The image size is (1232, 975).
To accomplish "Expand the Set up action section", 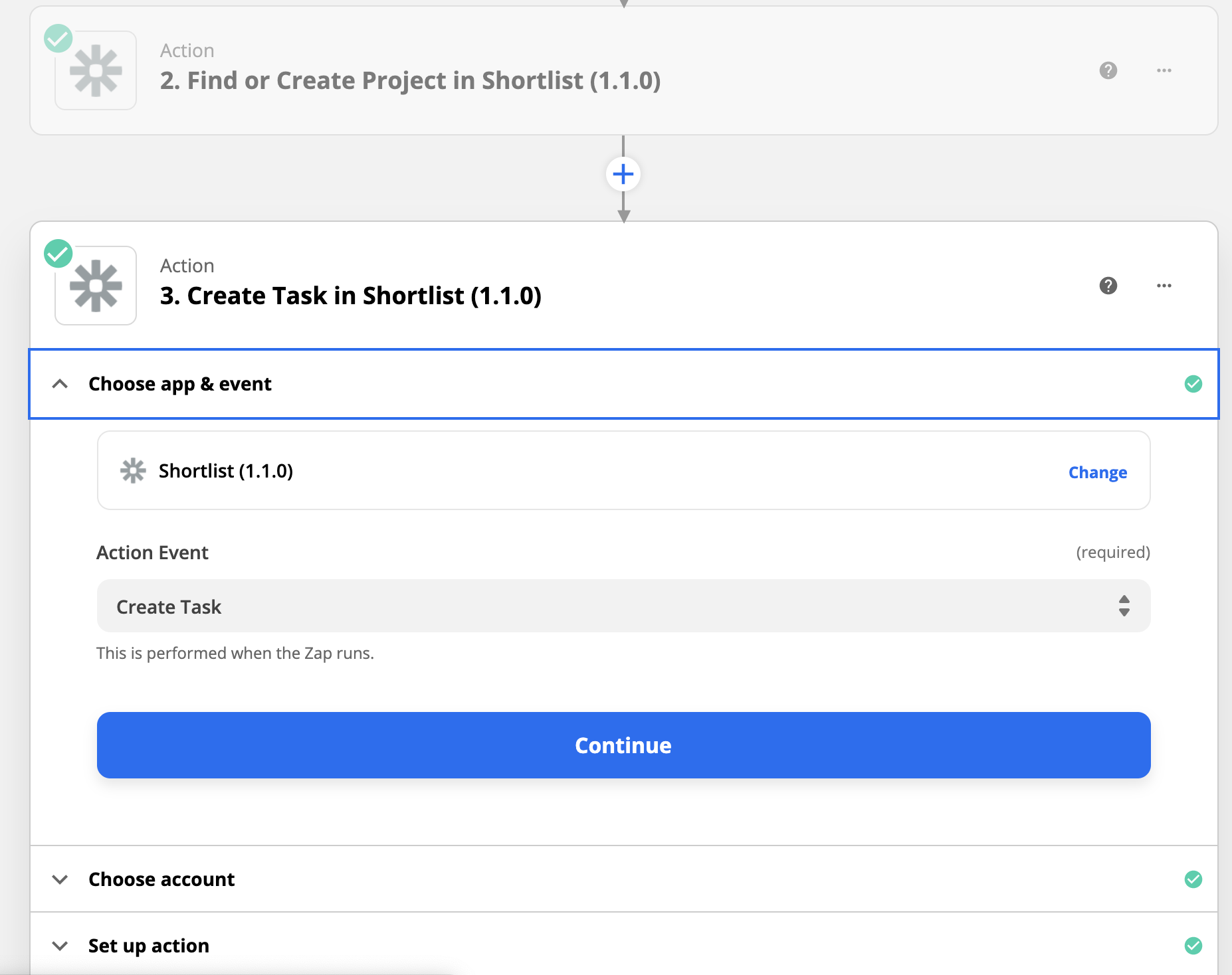I will (x=60, y=946).
